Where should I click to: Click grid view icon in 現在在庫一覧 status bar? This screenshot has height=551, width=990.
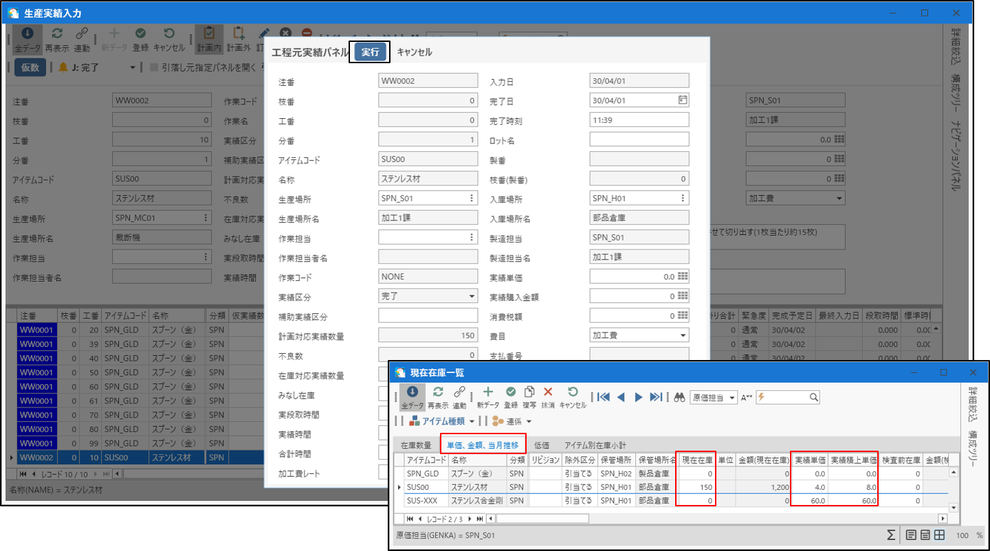pos(939,535)
